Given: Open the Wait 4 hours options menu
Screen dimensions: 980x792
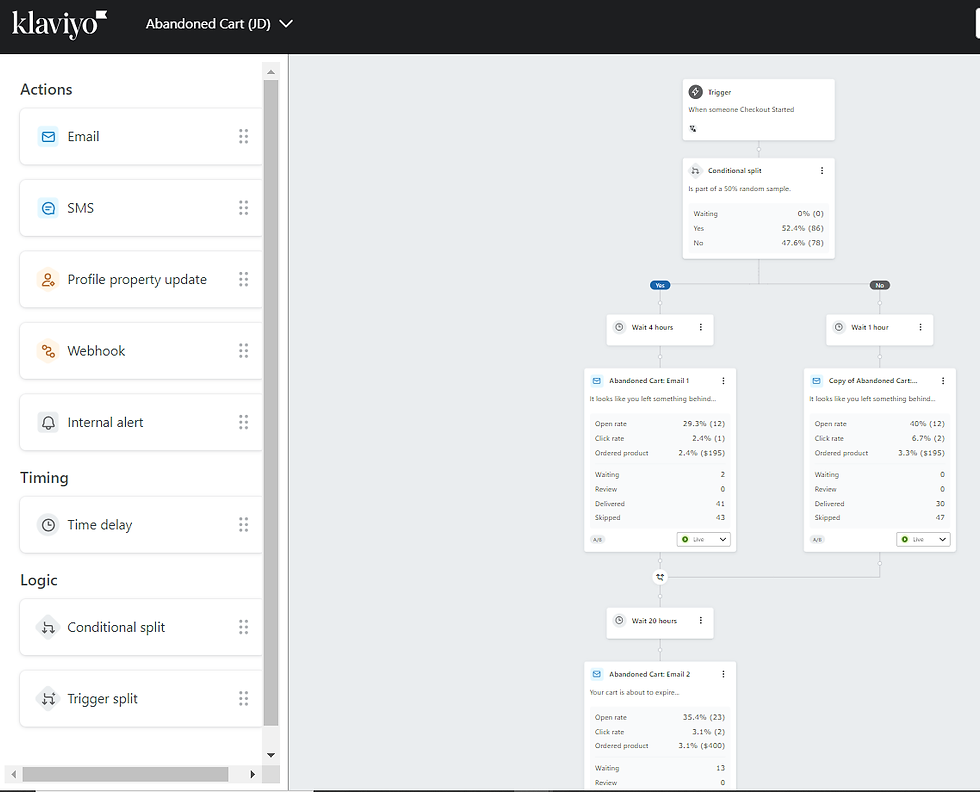Looking at the screenshot, I should (x=701, y=327).
